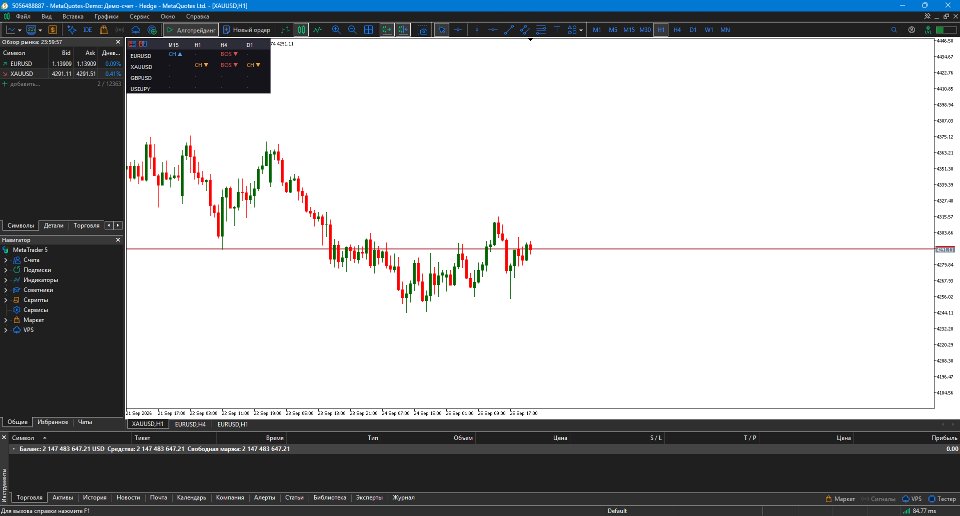Toggle the Algo Trading button

[191, 29]
